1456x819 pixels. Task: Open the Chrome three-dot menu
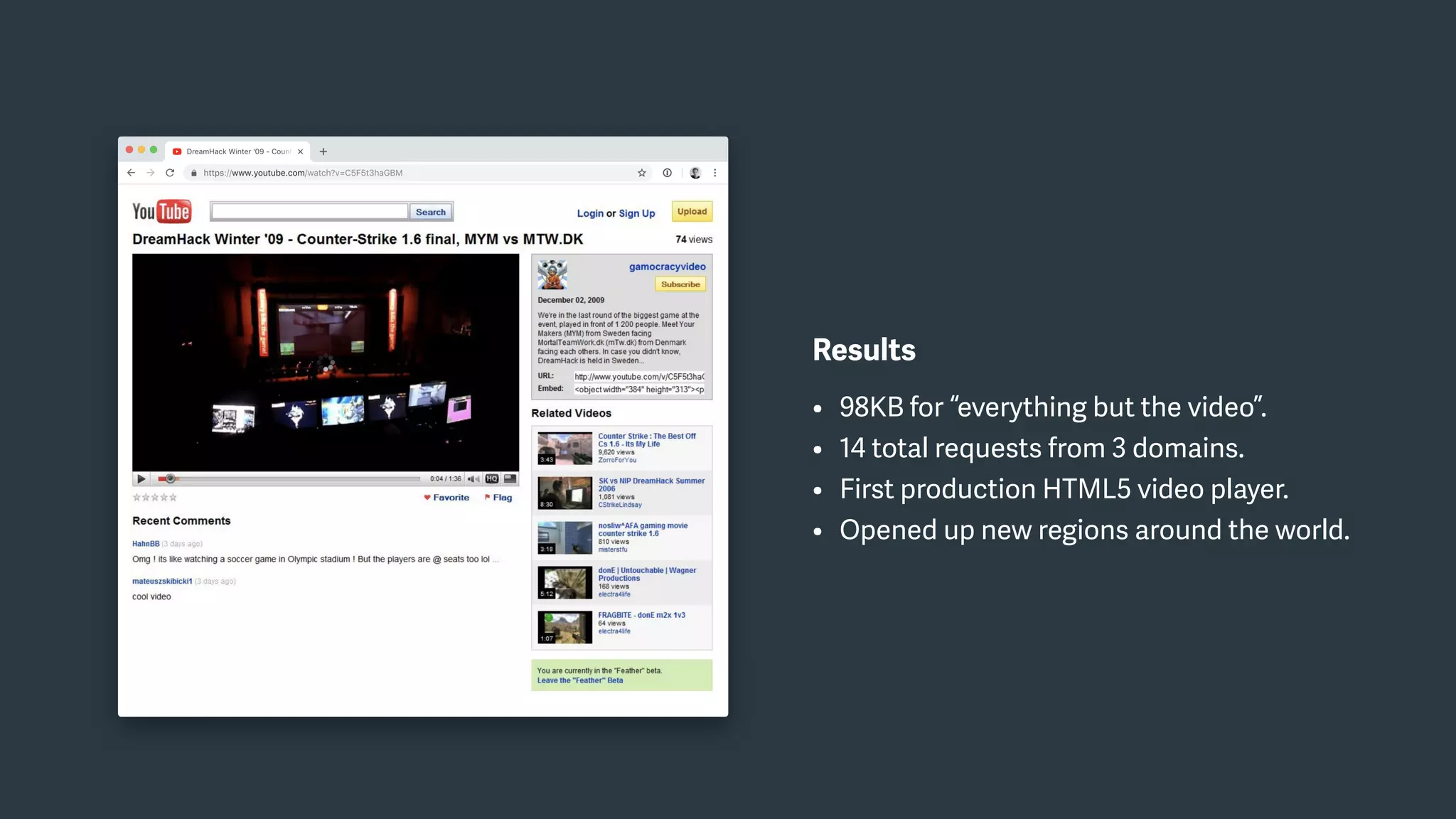tap(715, 173)
